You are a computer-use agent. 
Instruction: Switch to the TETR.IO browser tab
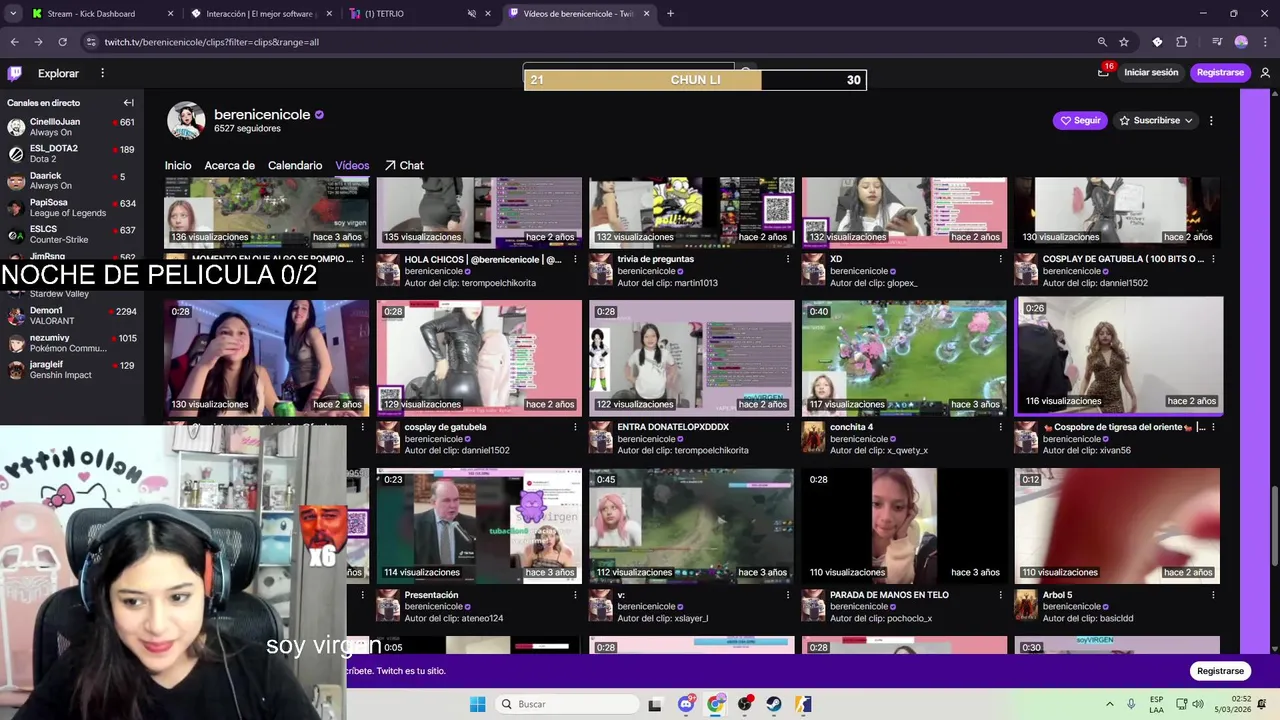(418, 14)
